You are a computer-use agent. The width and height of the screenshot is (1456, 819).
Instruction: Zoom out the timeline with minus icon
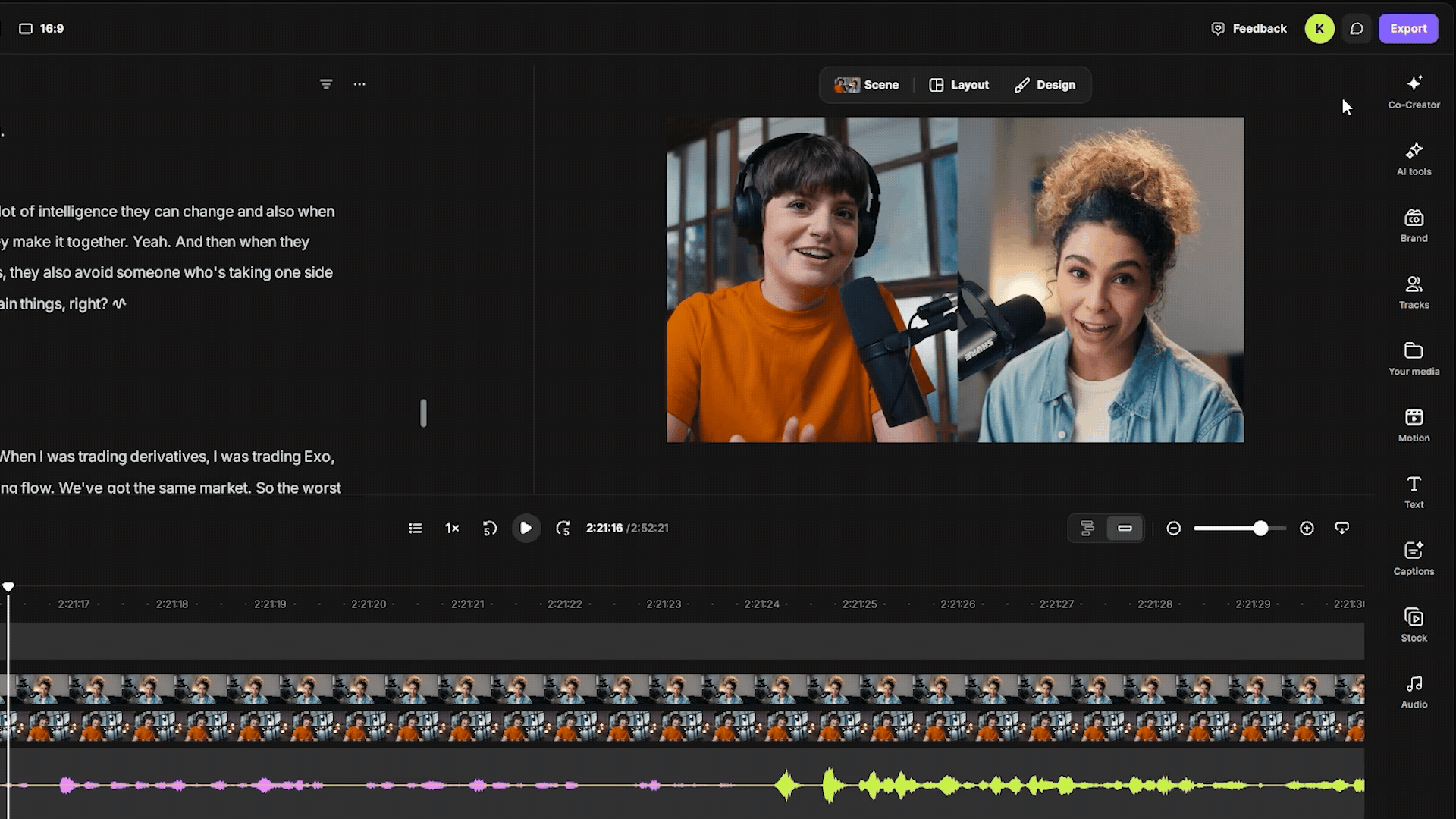point(1173,529)
